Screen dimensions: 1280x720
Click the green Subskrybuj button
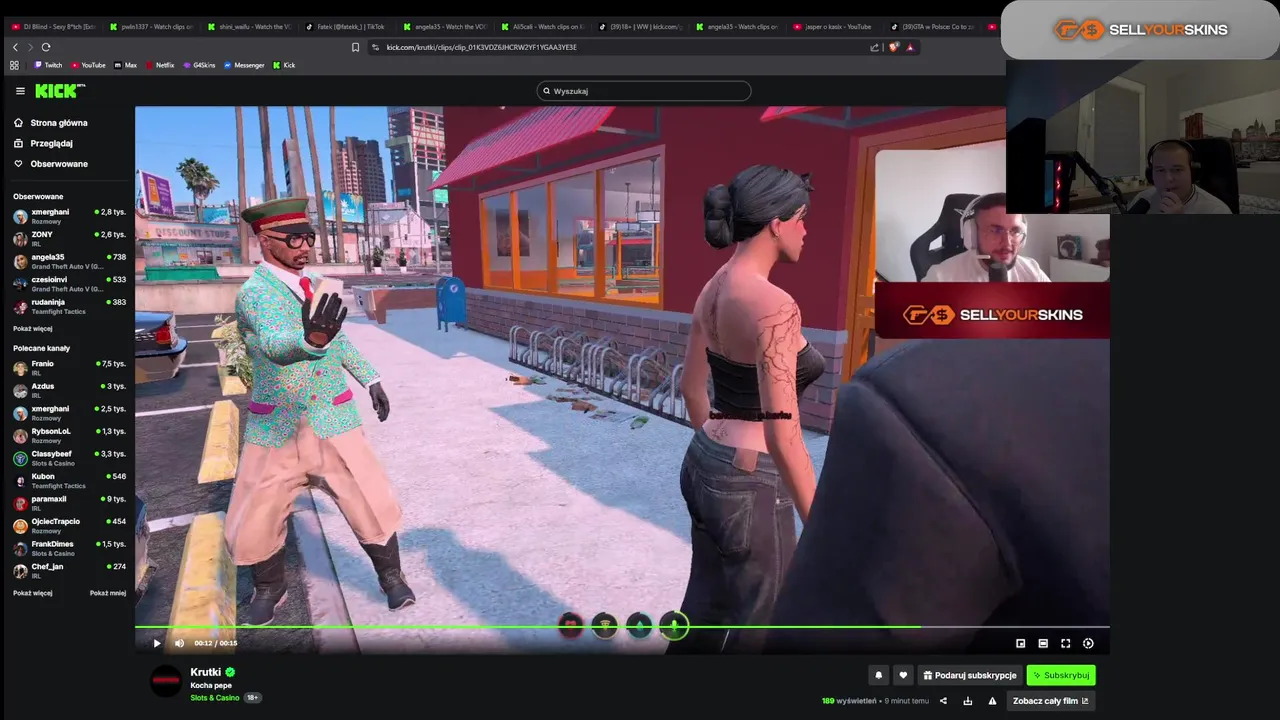pyautogui.click(x=1061, y=675)
